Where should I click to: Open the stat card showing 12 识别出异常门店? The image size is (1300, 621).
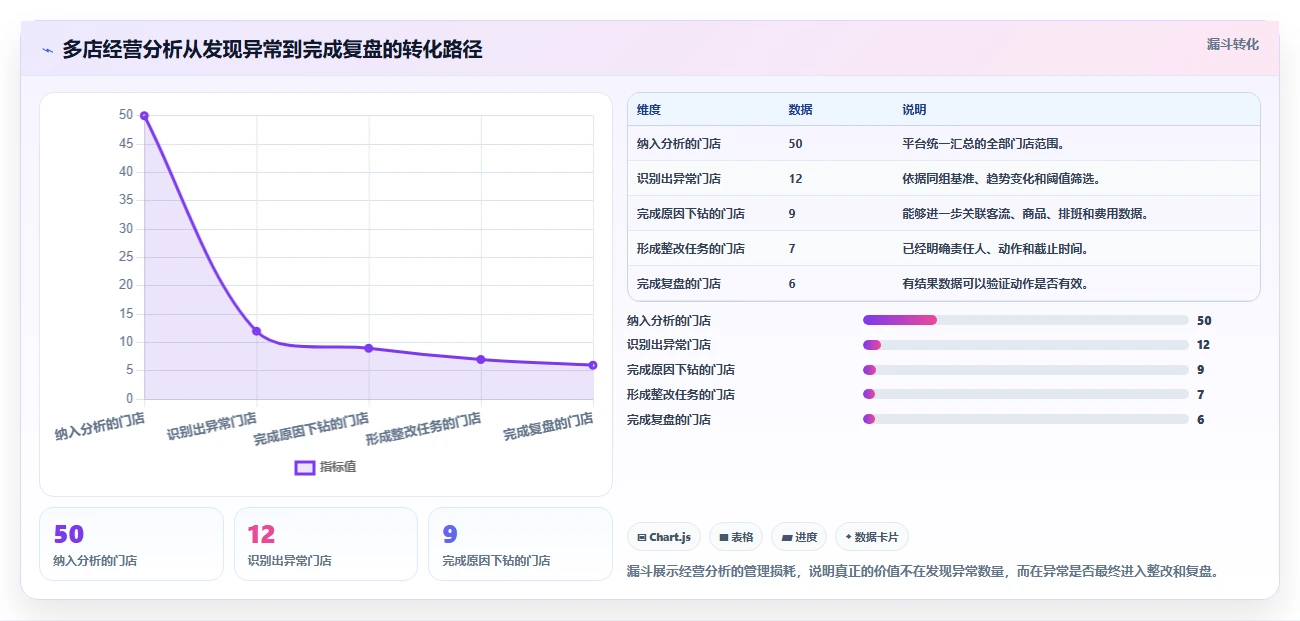326,544
